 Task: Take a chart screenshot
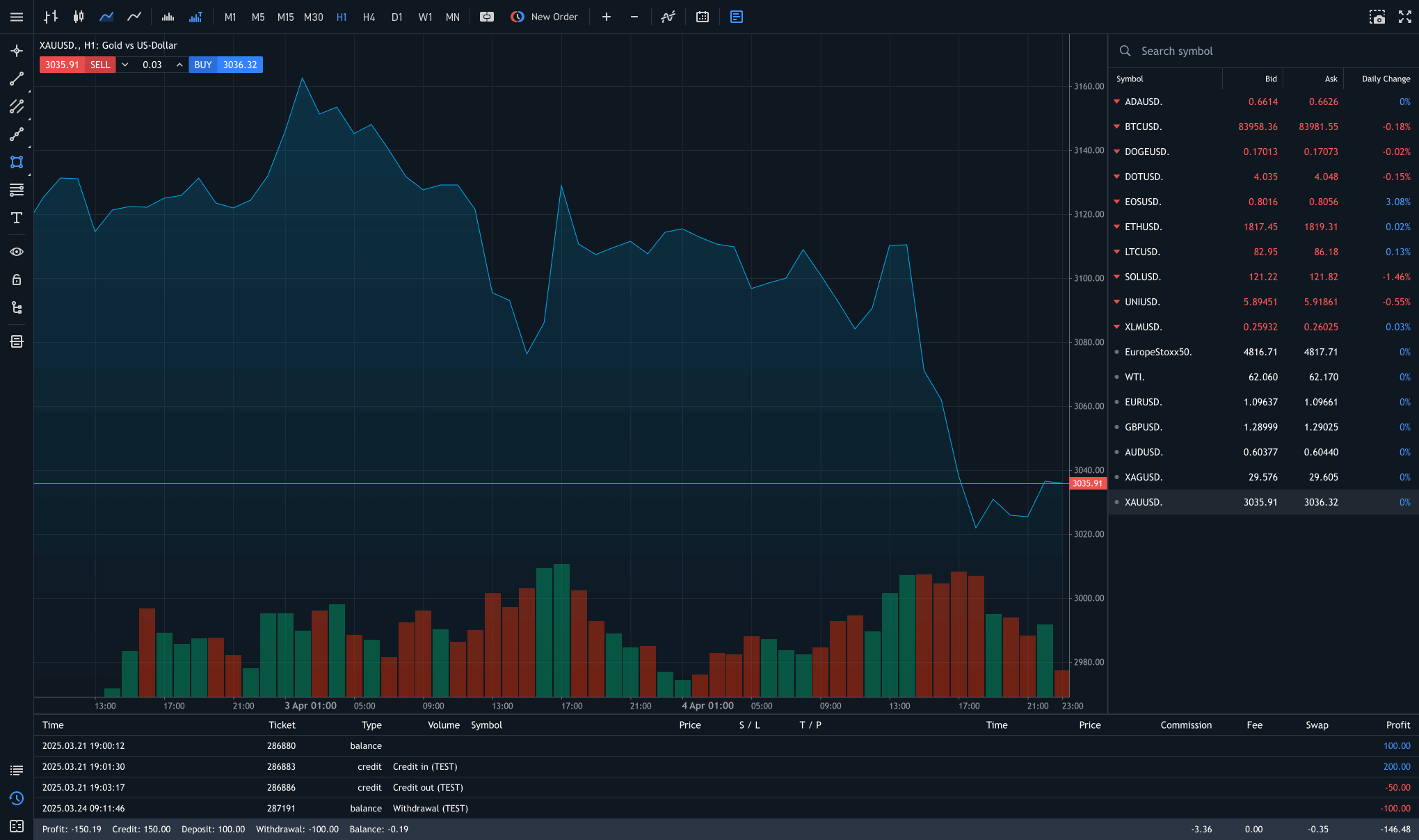click(x=1377, y=17)
